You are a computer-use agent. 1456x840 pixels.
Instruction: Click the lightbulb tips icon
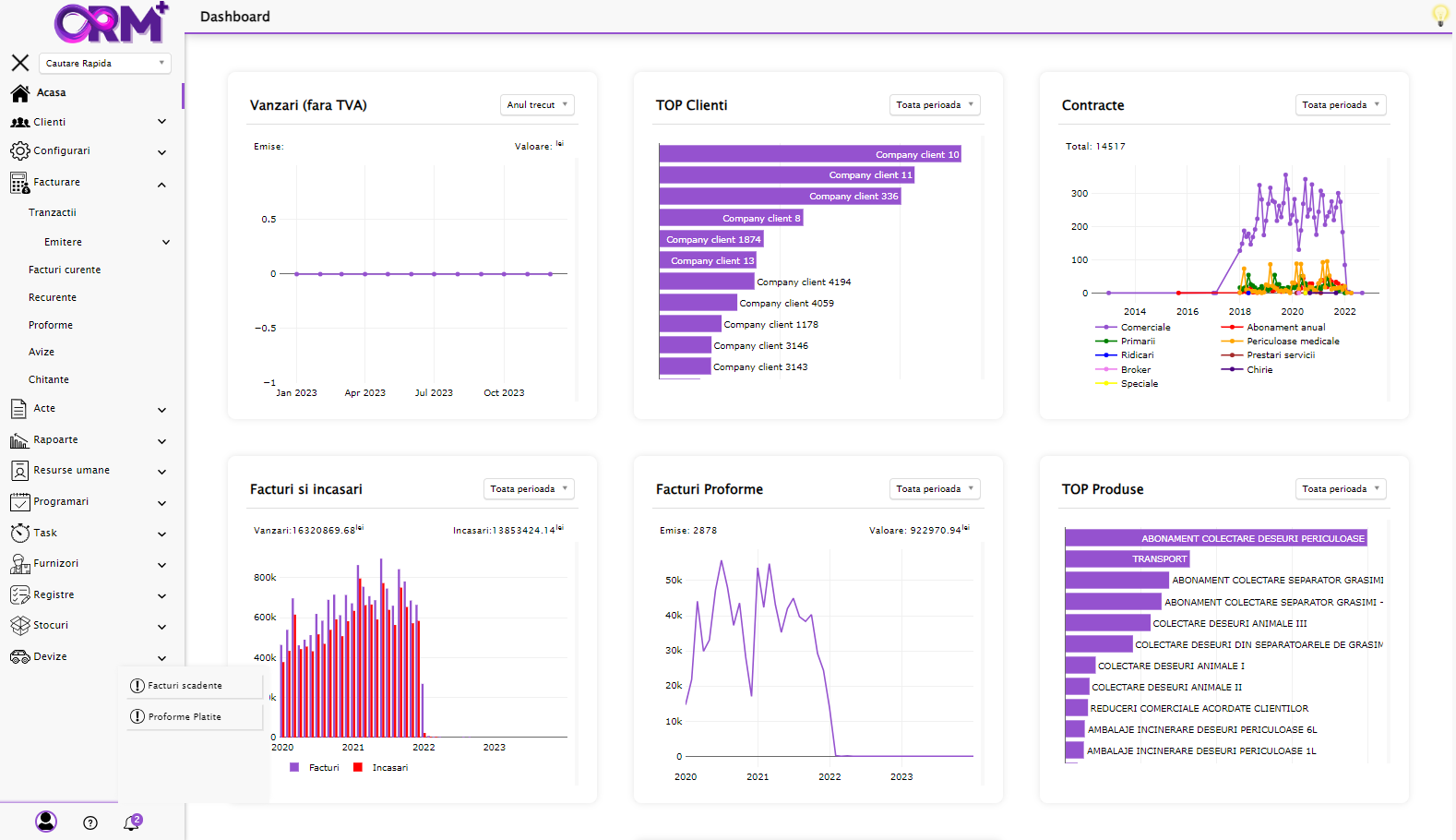pos(1439,15)
